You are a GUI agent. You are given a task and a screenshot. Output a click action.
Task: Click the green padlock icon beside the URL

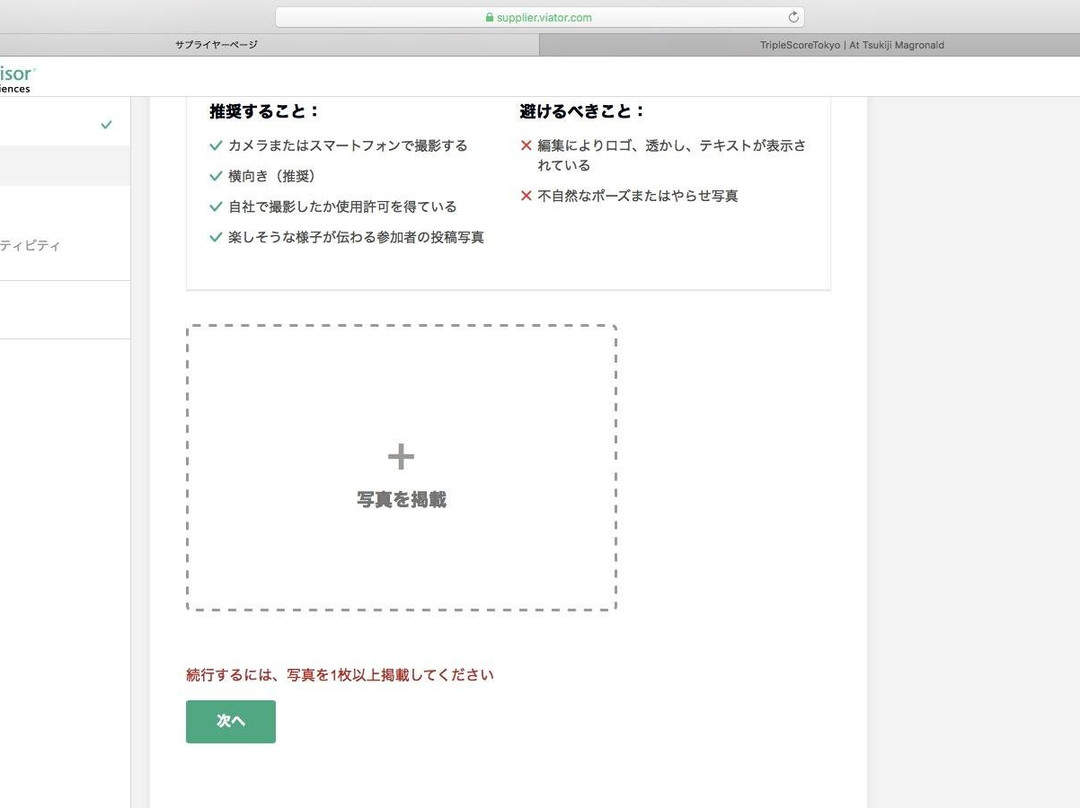pyautogui.click(x=489, y=17)
